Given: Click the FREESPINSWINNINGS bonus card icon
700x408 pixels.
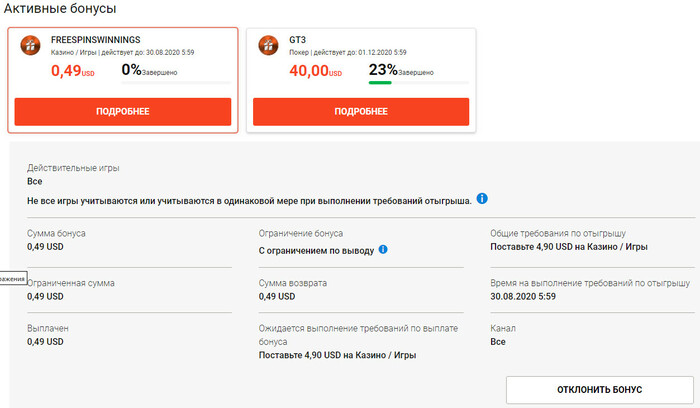Looking at the screenshot, I should tap(31, 45).
